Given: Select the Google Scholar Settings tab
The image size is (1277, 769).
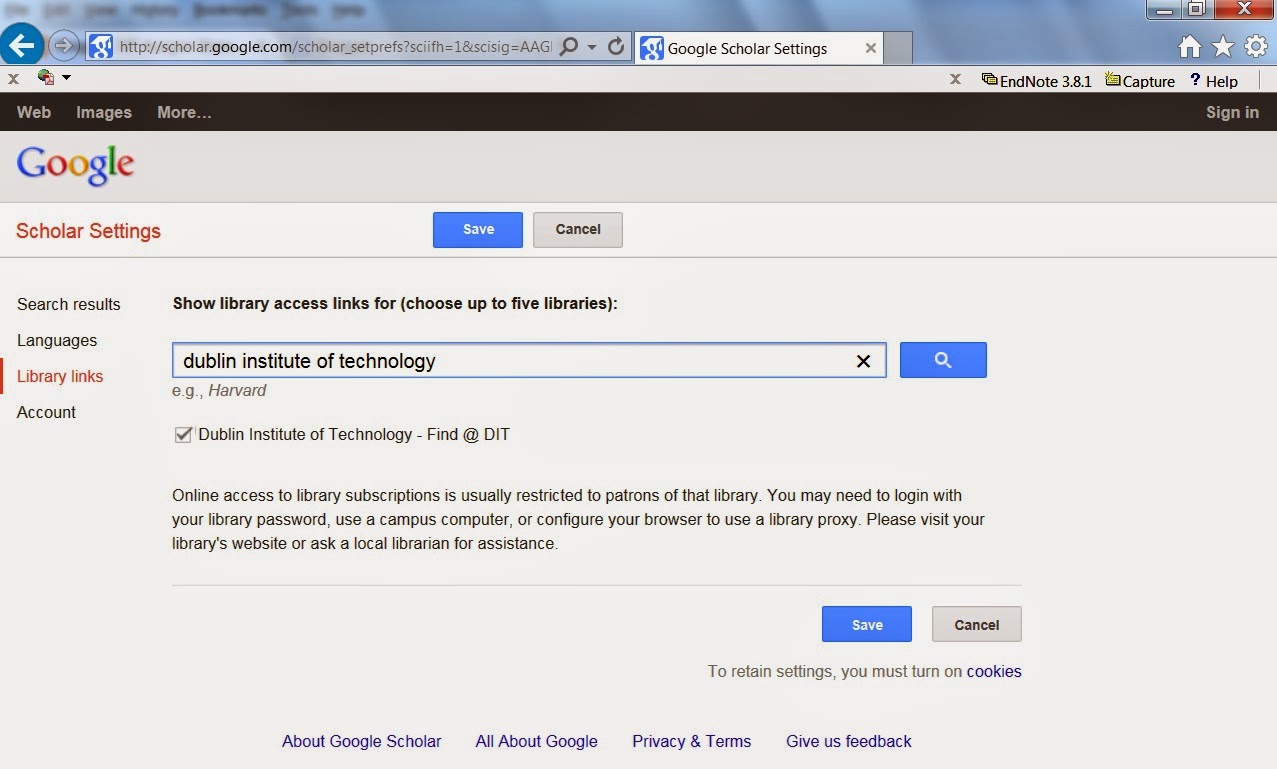Looking at the screenshot, I should coord(758,47).
